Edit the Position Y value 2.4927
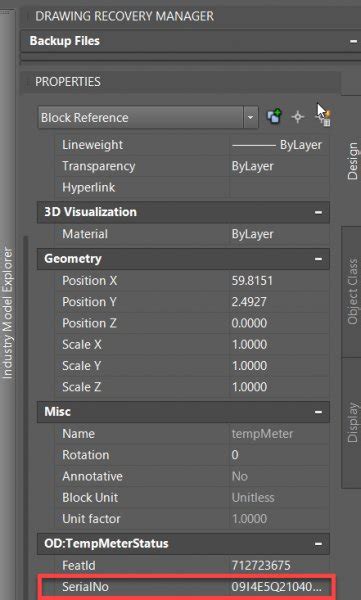 point(279,302)
